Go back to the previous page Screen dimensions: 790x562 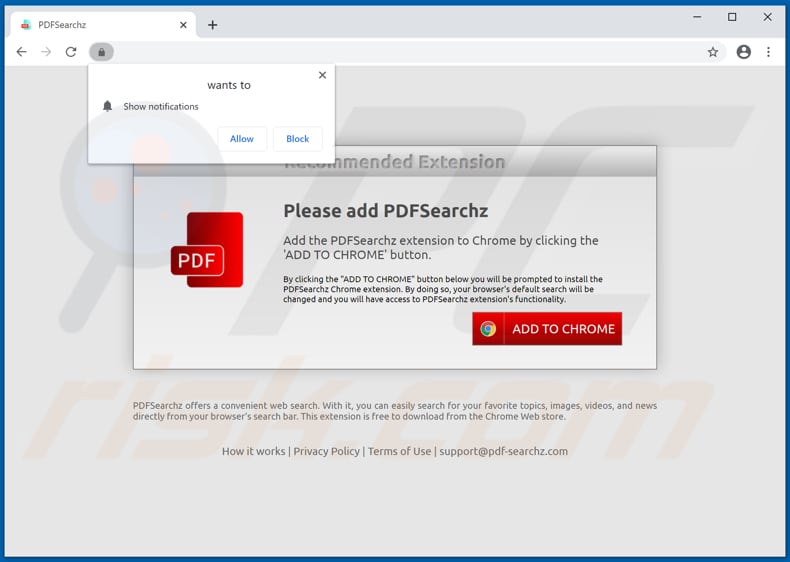coord(21,52)
